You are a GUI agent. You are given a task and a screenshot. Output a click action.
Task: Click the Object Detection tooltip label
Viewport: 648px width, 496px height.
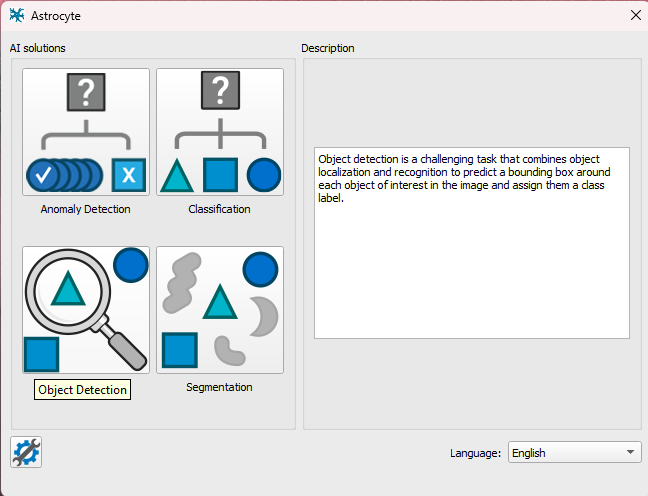[x=83, y=390]
